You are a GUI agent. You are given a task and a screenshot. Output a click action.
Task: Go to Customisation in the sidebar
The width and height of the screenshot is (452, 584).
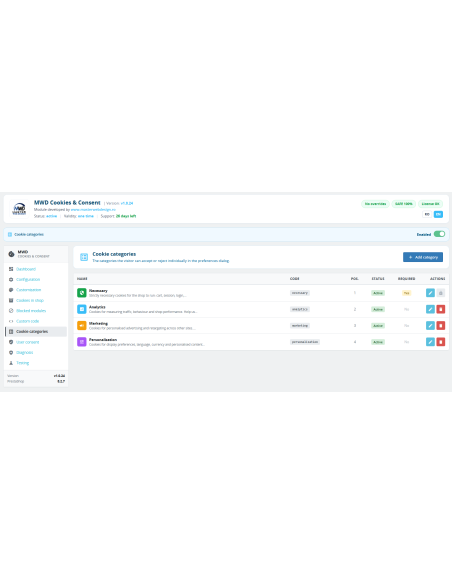28,290
